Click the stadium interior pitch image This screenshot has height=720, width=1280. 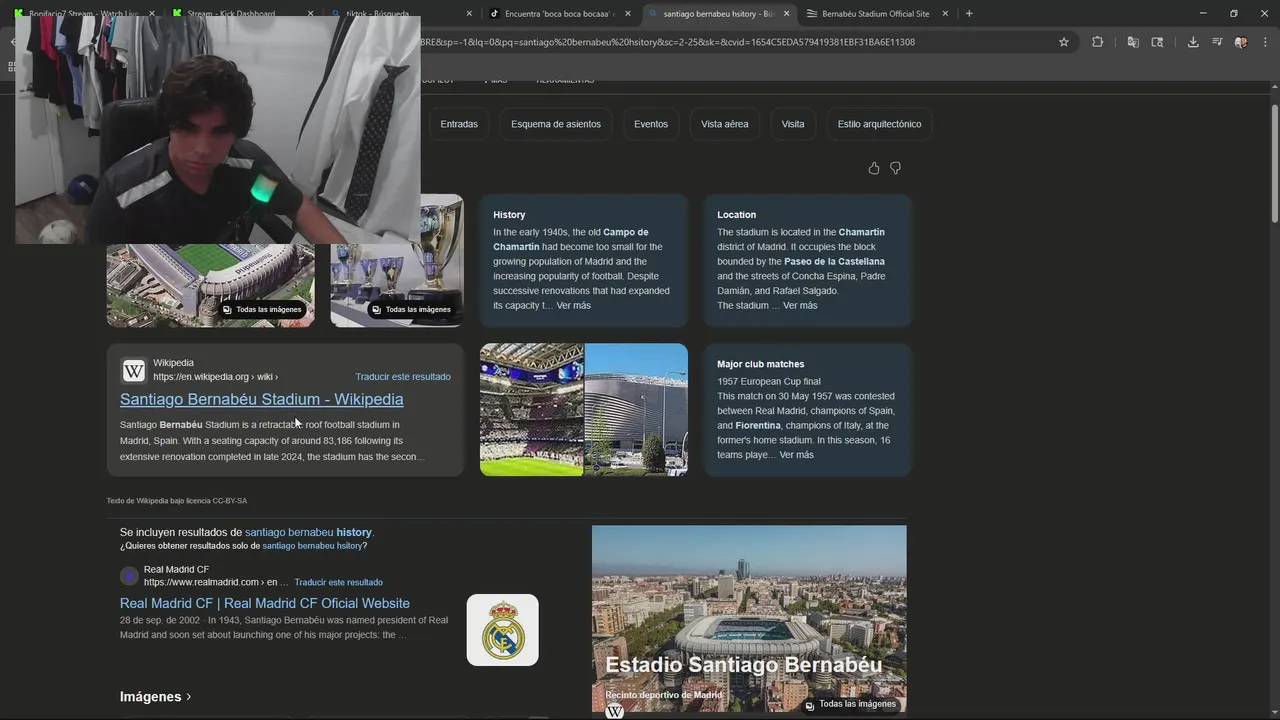pyautogui.click(x=532, y=410)
